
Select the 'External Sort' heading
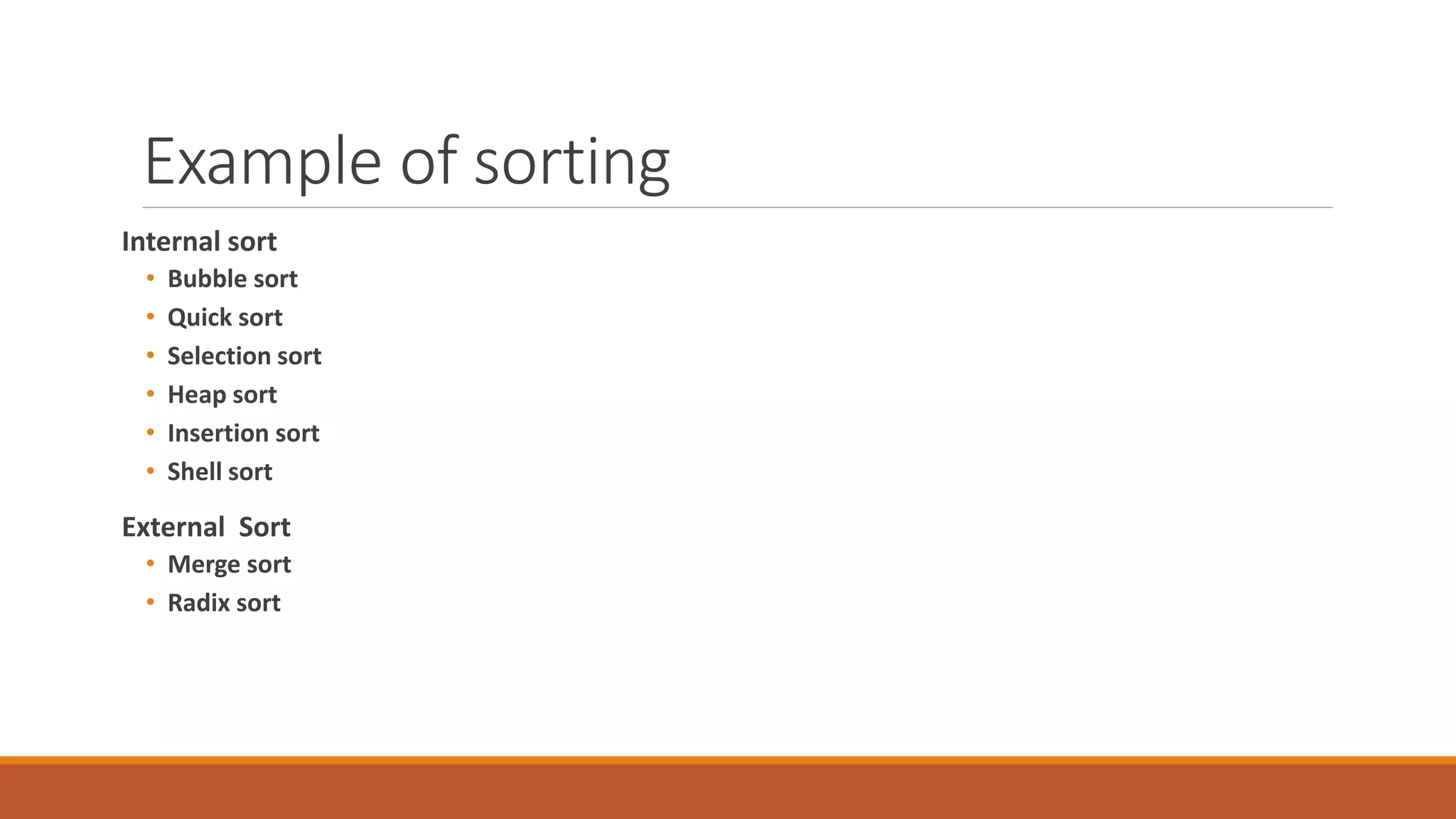(x=206, y=527)
